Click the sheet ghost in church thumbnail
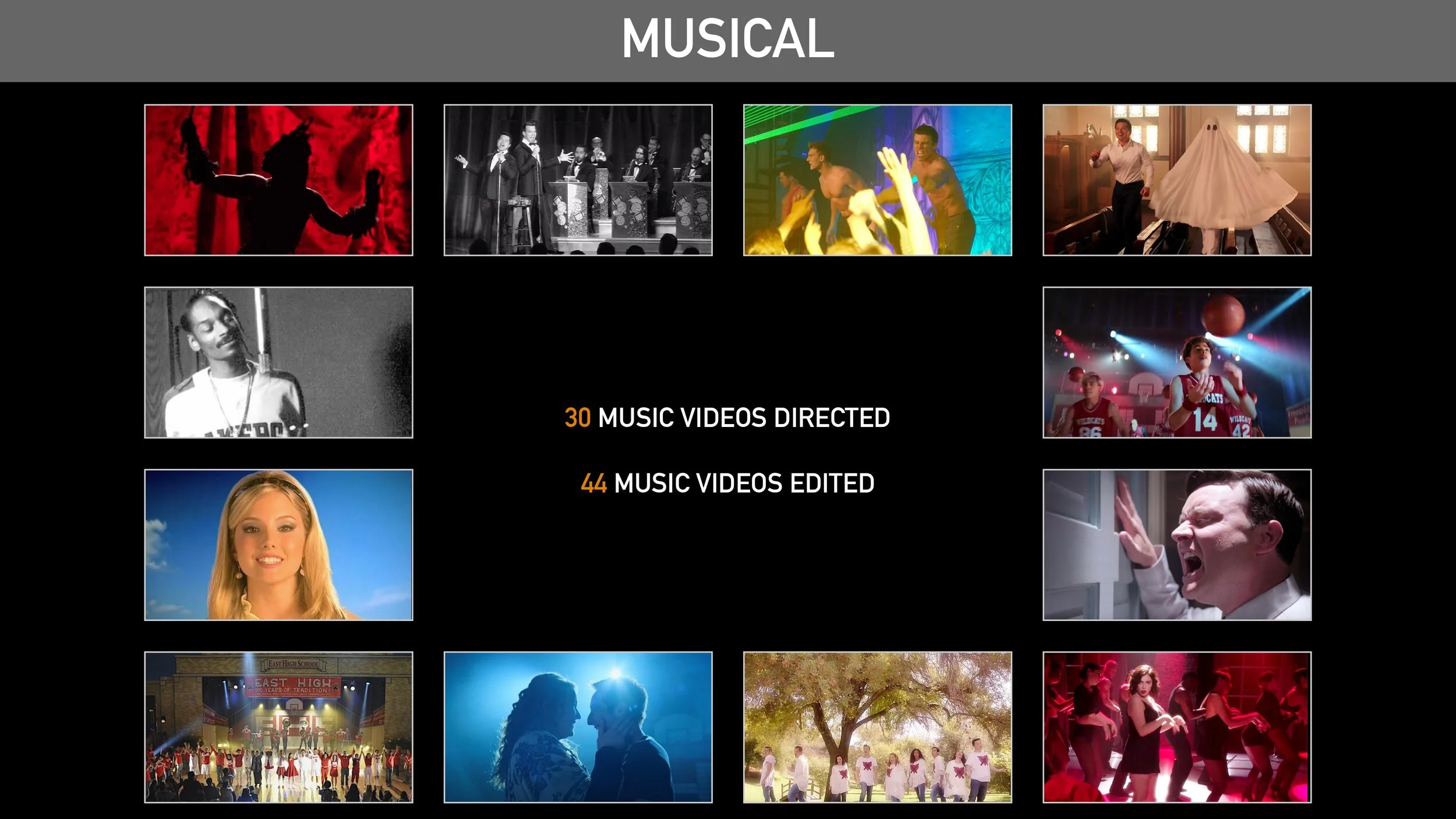This screenshot has width=1456, height=819. click(1176, 180)
